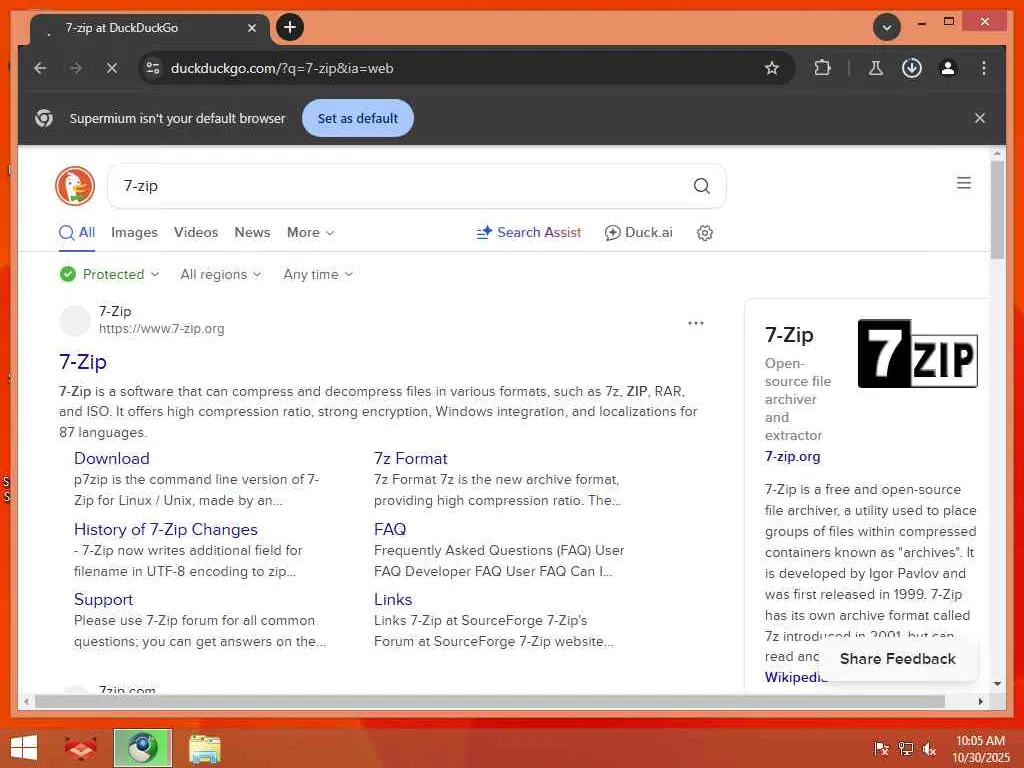Open the History of 7-Zip Changes link
Viewport: 1024px width, 768px height.
coord(166,530)
